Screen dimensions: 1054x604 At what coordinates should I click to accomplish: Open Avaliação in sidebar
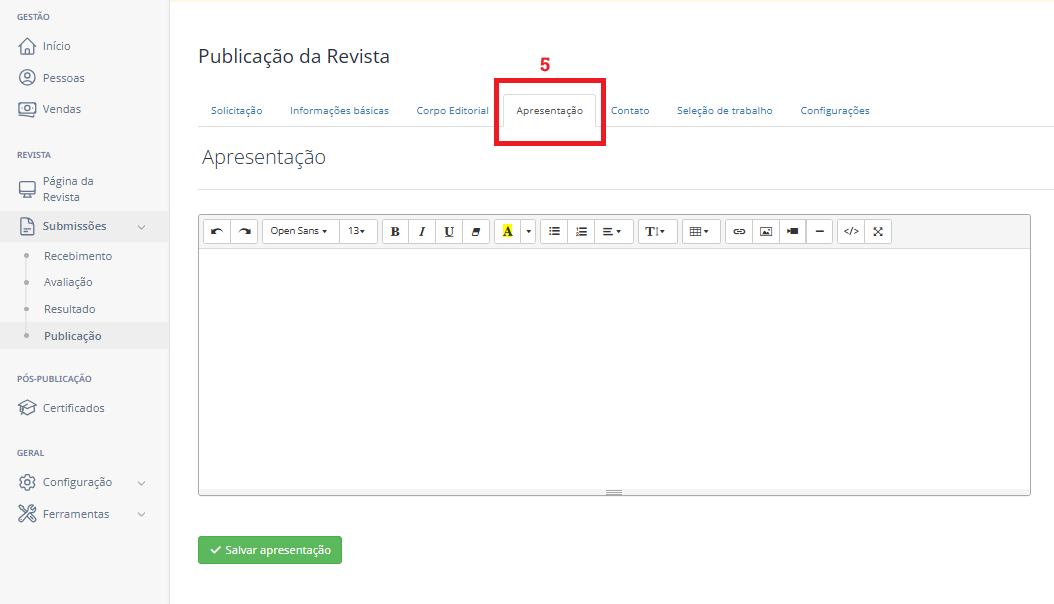(68, 282)
